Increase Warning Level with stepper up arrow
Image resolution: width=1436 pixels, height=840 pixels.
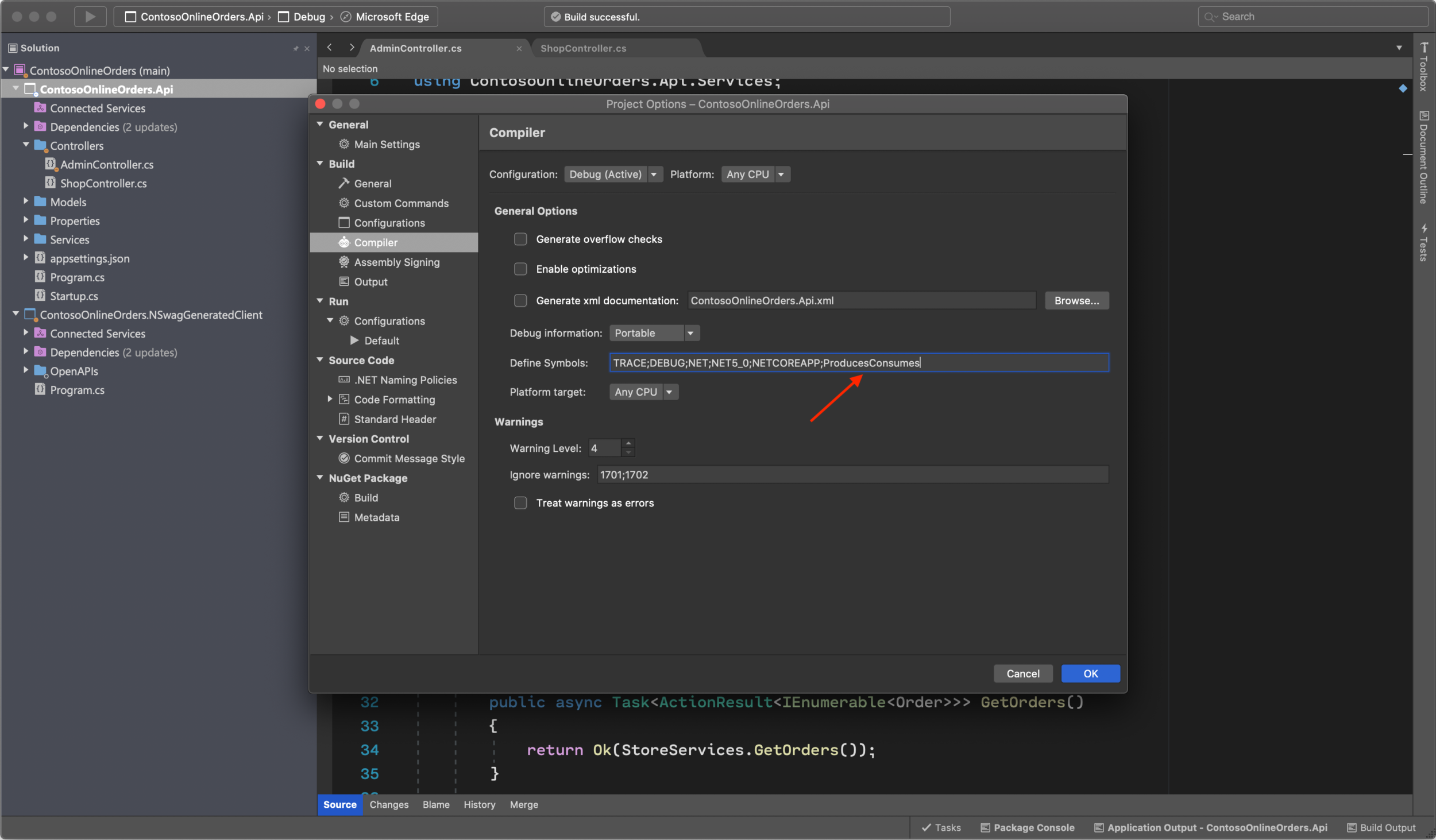coord(628,443)
